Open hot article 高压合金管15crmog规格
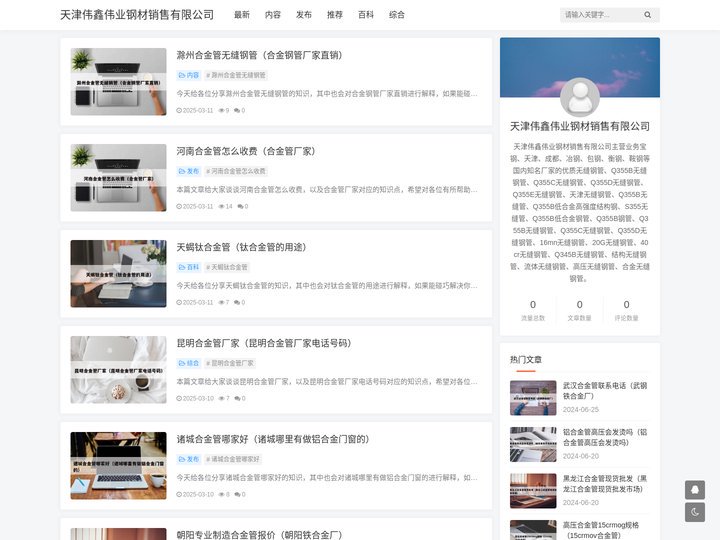This screenshot has height=540, width=720. 601,530
